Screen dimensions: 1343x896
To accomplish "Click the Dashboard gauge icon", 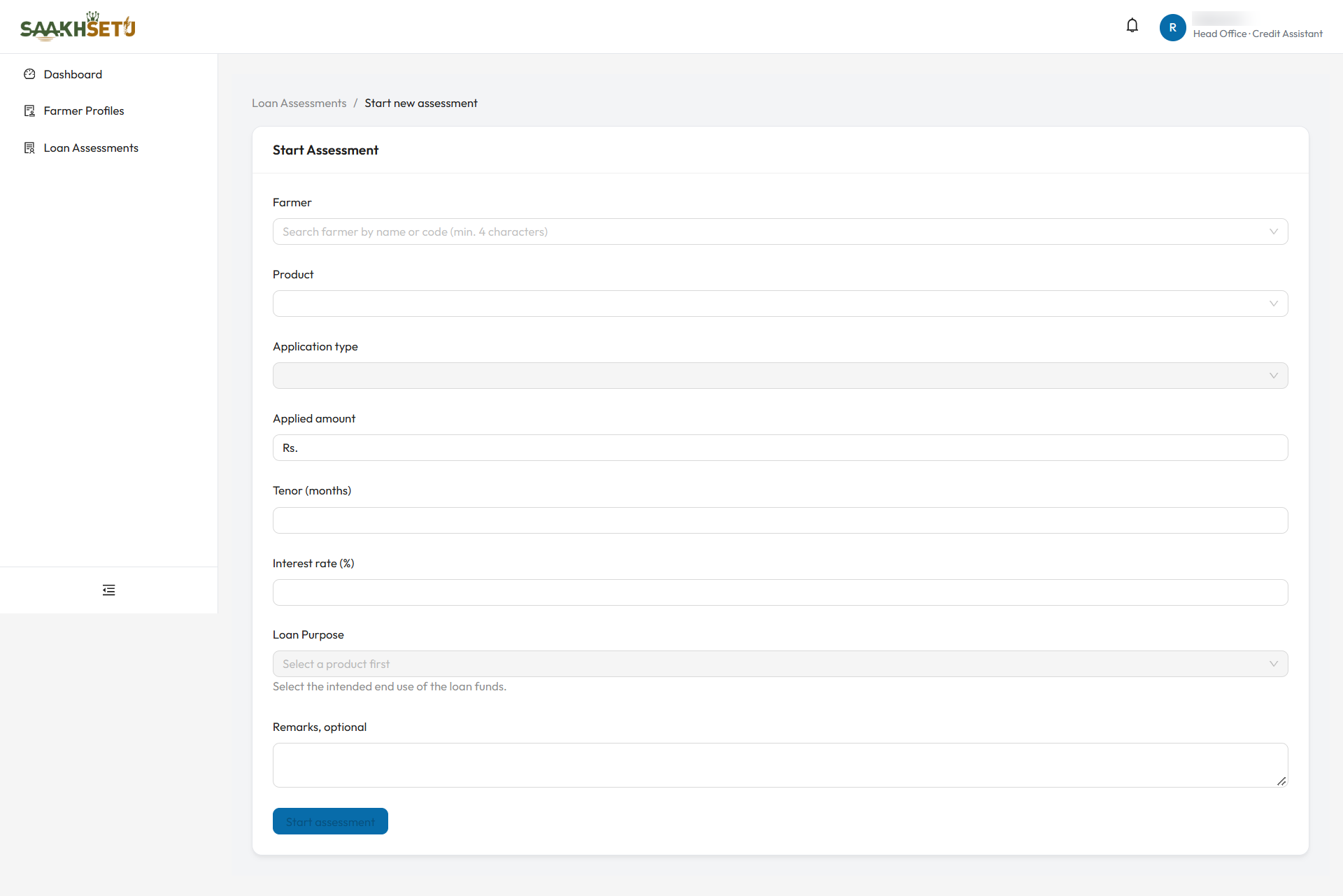I will [x=29, y=74].
